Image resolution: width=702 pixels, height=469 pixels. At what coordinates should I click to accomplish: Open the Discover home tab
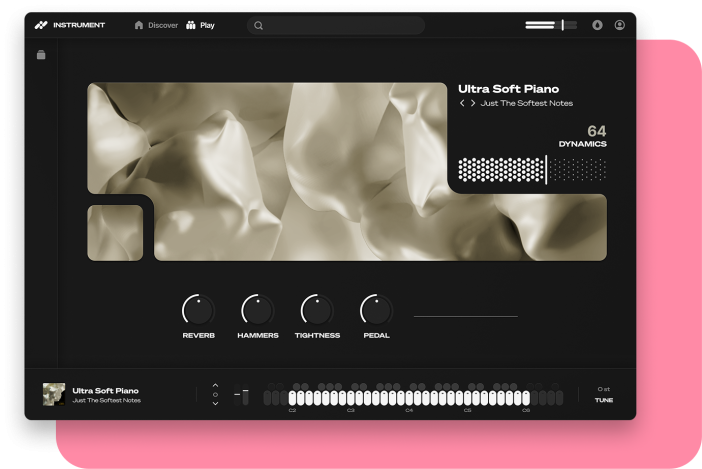[156, 25]
